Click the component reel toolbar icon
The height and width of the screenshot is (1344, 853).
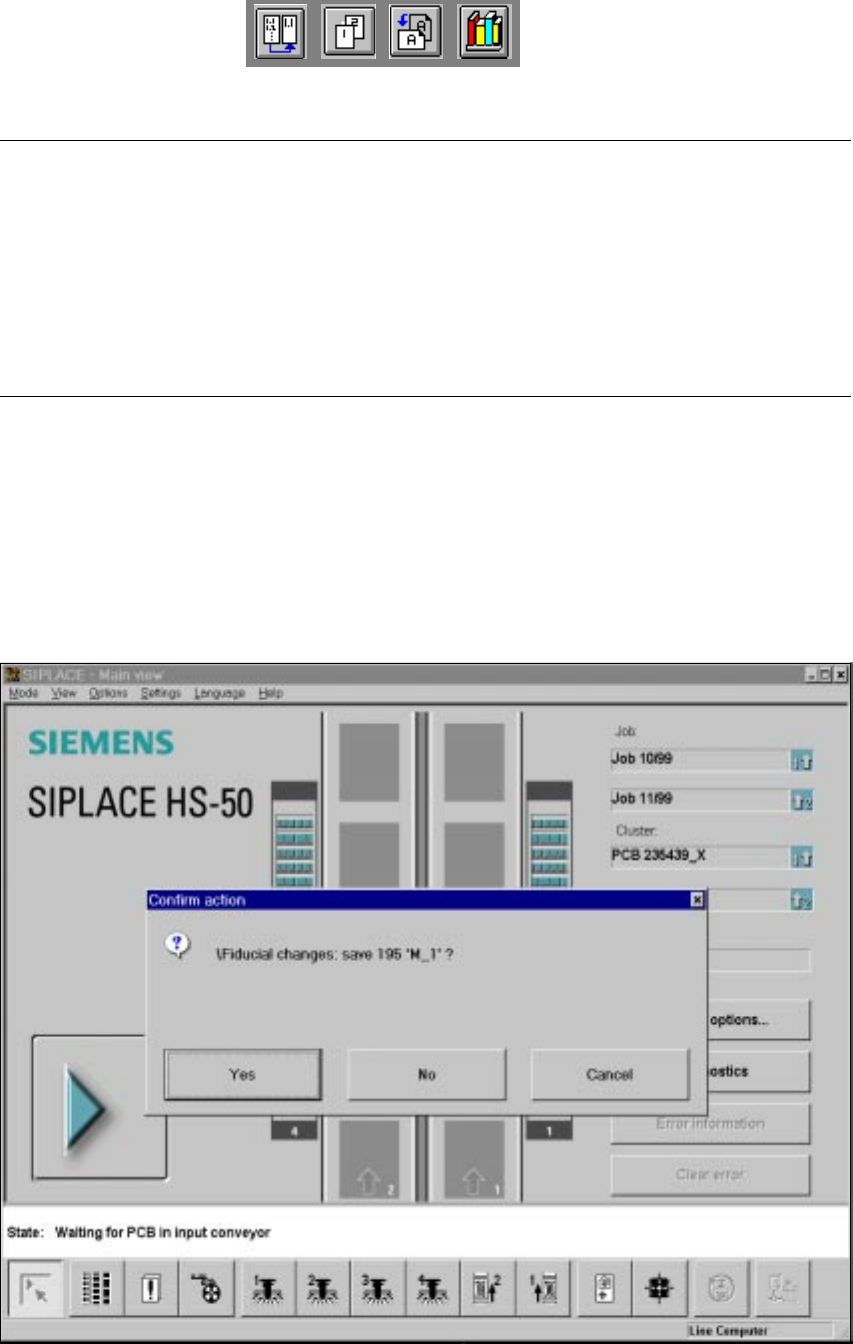(207, 1288)
